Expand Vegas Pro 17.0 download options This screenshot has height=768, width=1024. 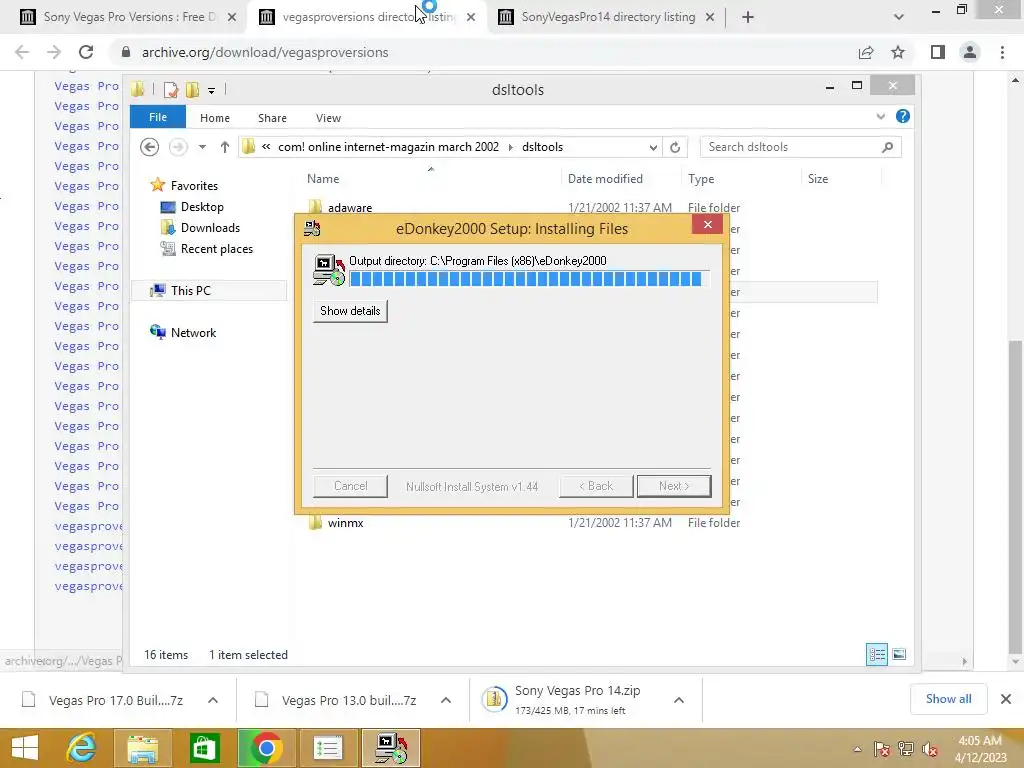coord(213,700)
